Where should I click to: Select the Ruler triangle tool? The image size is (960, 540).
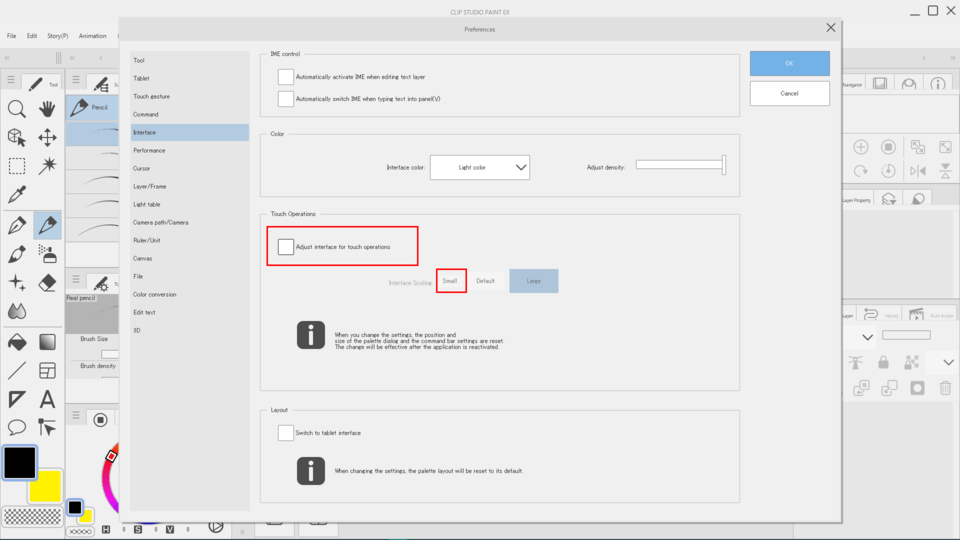pyautogui.click(x=17, y=399)
